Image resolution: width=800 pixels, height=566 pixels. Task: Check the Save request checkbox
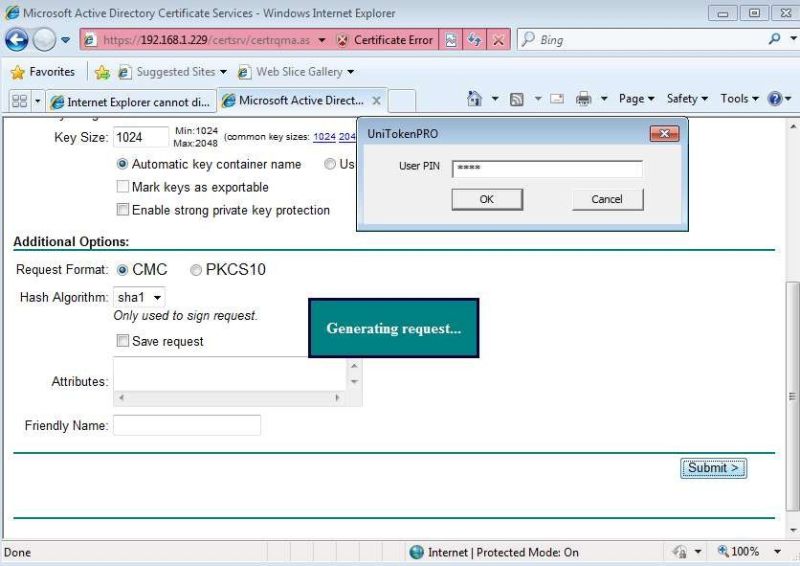[122, 340]
